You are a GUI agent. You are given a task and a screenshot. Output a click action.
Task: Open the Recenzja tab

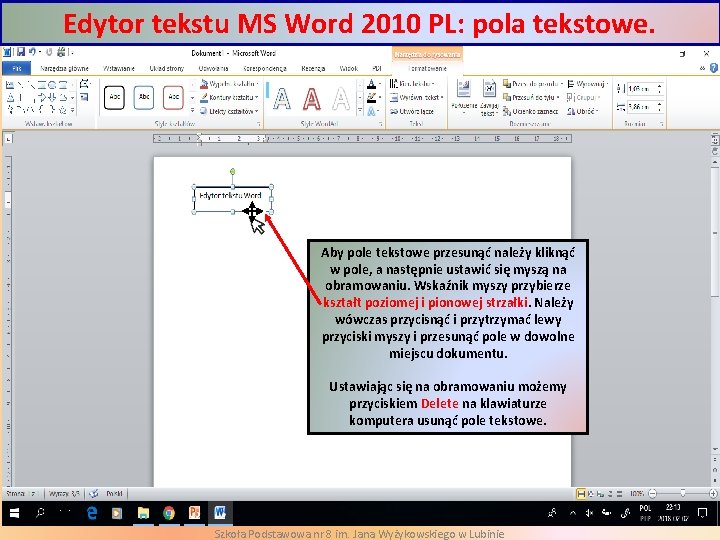[313, 68]
